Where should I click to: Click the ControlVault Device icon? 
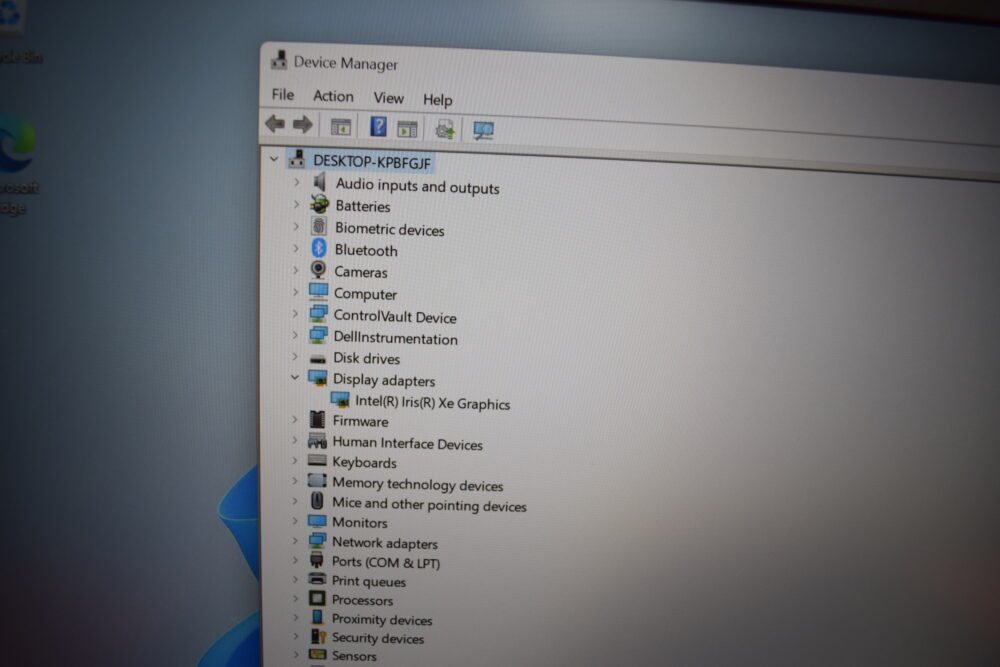click(x=318, y=313)
